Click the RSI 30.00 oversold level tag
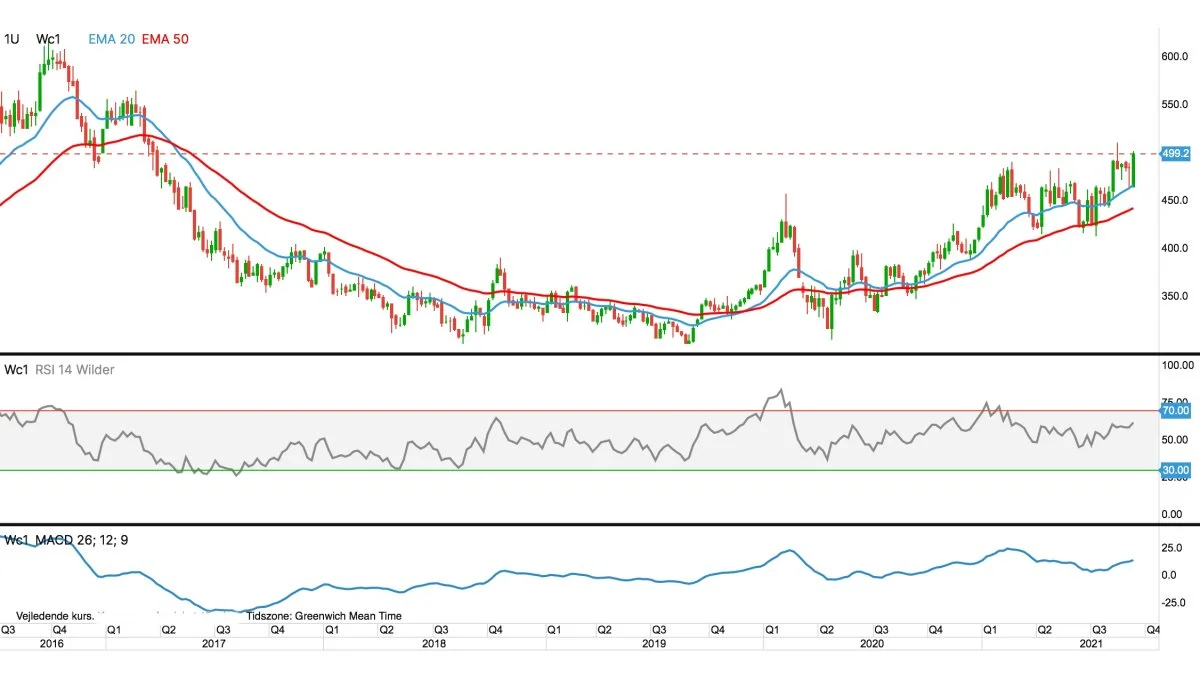Image resolution: width=1200 pixels, height=674 pixels. (x=1175, y=470)
